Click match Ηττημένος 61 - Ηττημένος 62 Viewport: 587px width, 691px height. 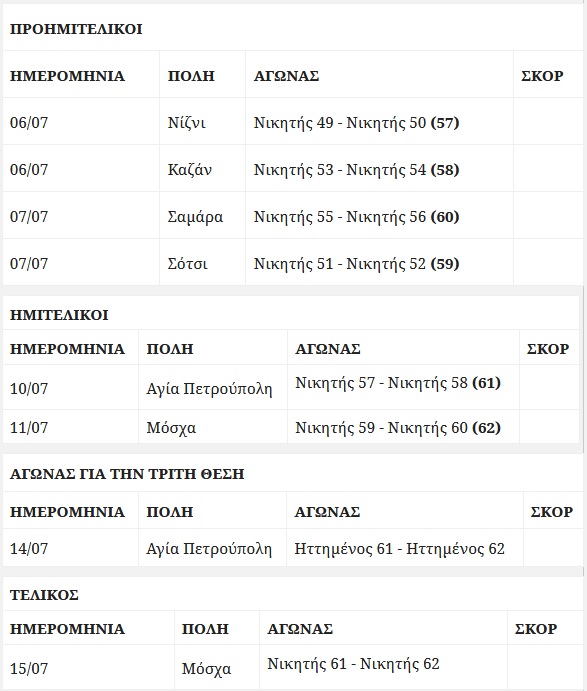[400, 549]
